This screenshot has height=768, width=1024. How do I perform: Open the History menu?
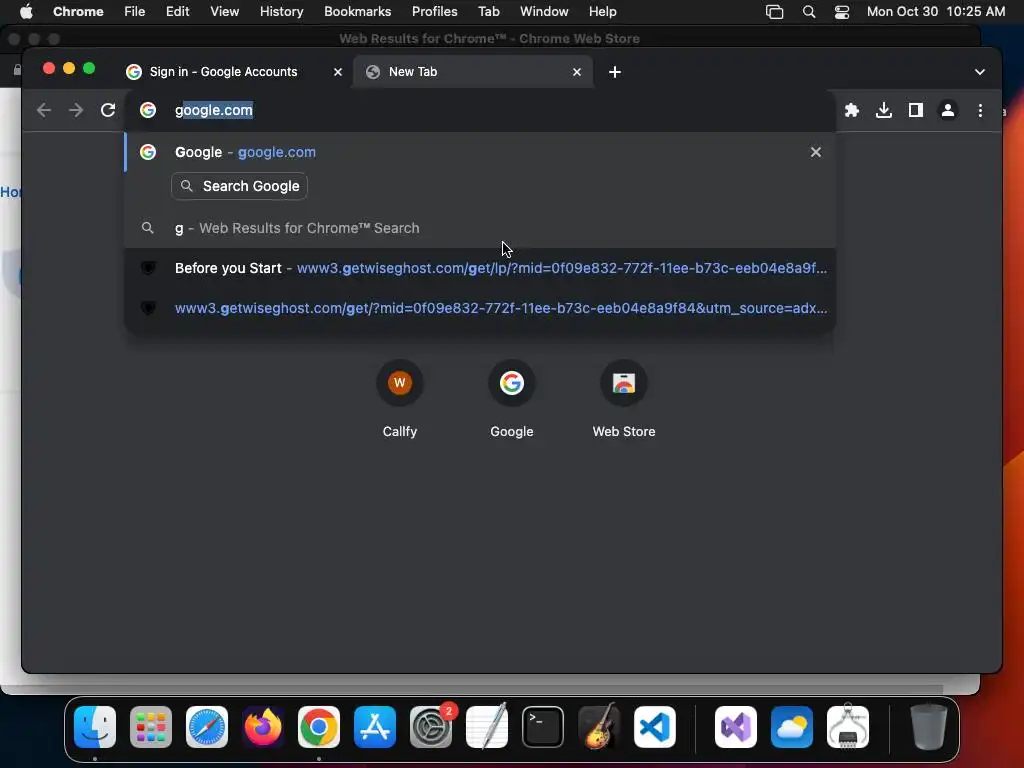(x=281, y=12)
